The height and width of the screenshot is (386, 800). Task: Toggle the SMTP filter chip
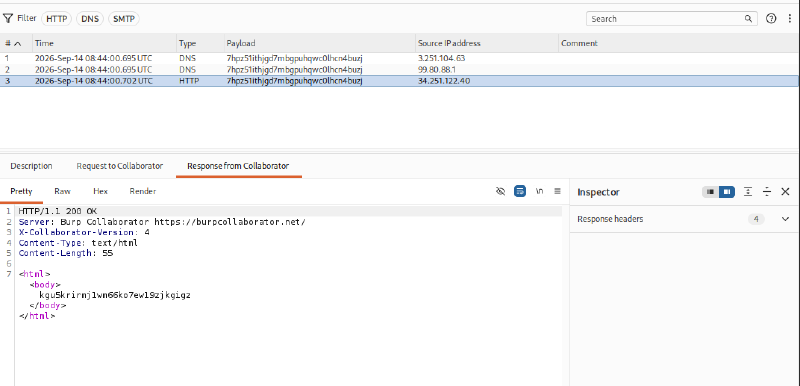click(123, 19)
